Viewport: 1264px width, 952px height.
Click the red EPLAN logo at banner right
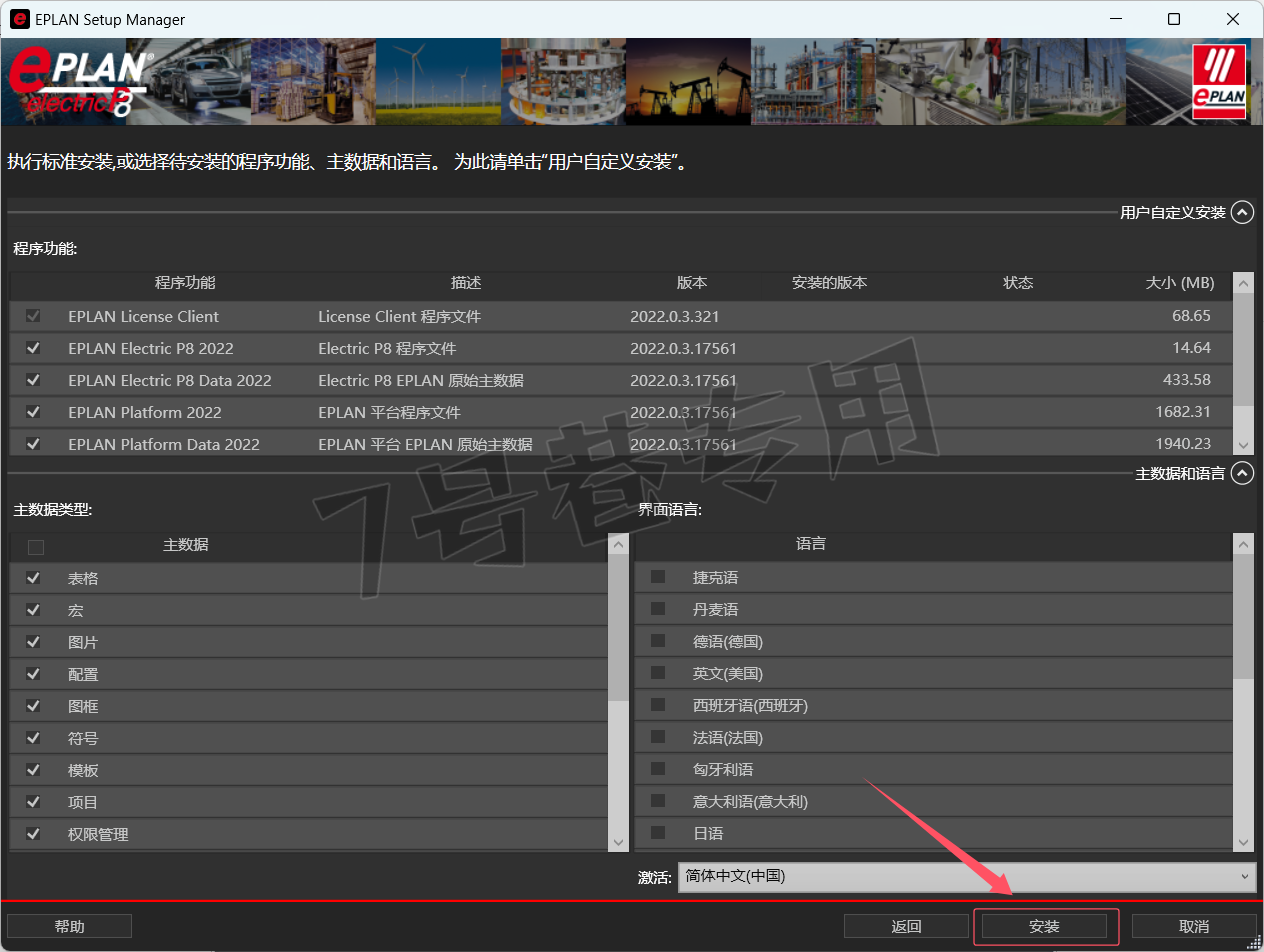(x=1219, y=82)
